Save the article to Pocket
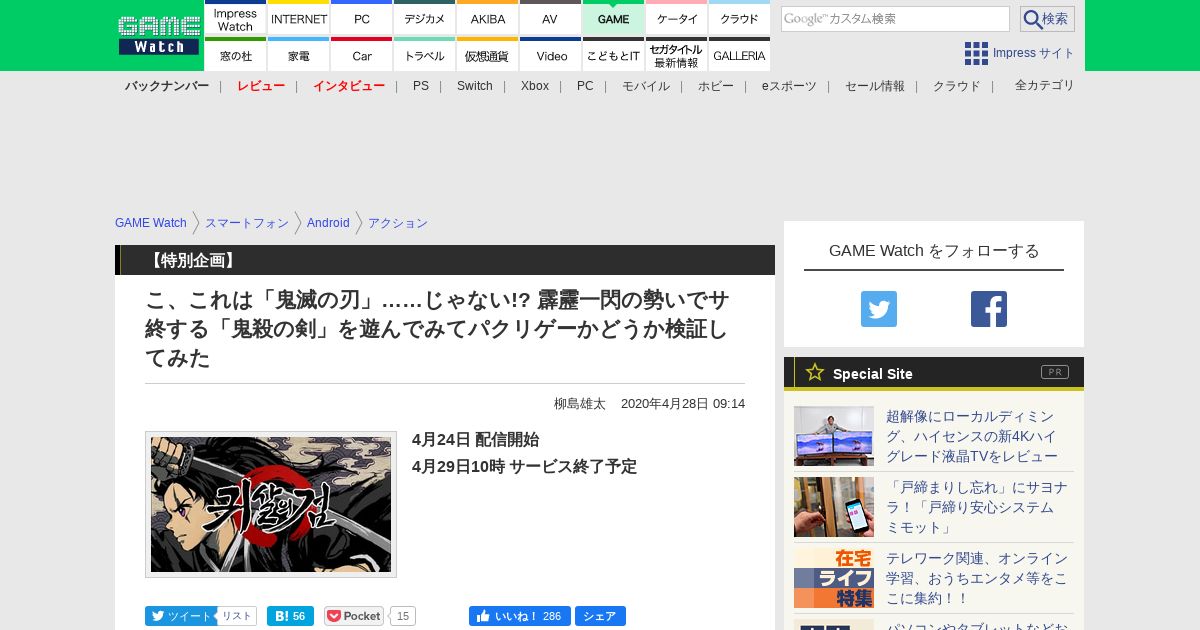The height and width of the screenshot is (630, 1200). tap(354, 616)
